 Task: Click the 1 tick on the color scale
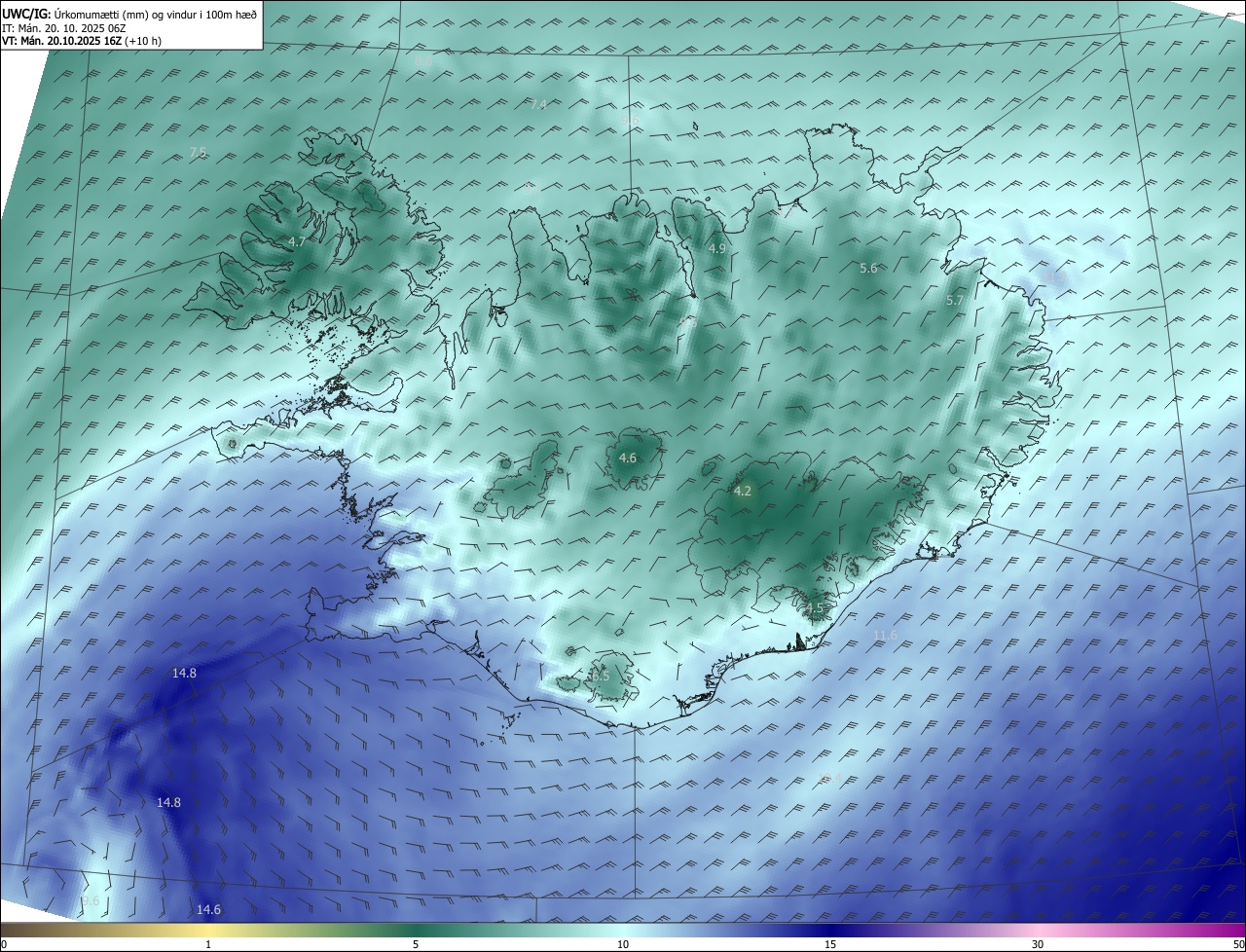point(208,944)
